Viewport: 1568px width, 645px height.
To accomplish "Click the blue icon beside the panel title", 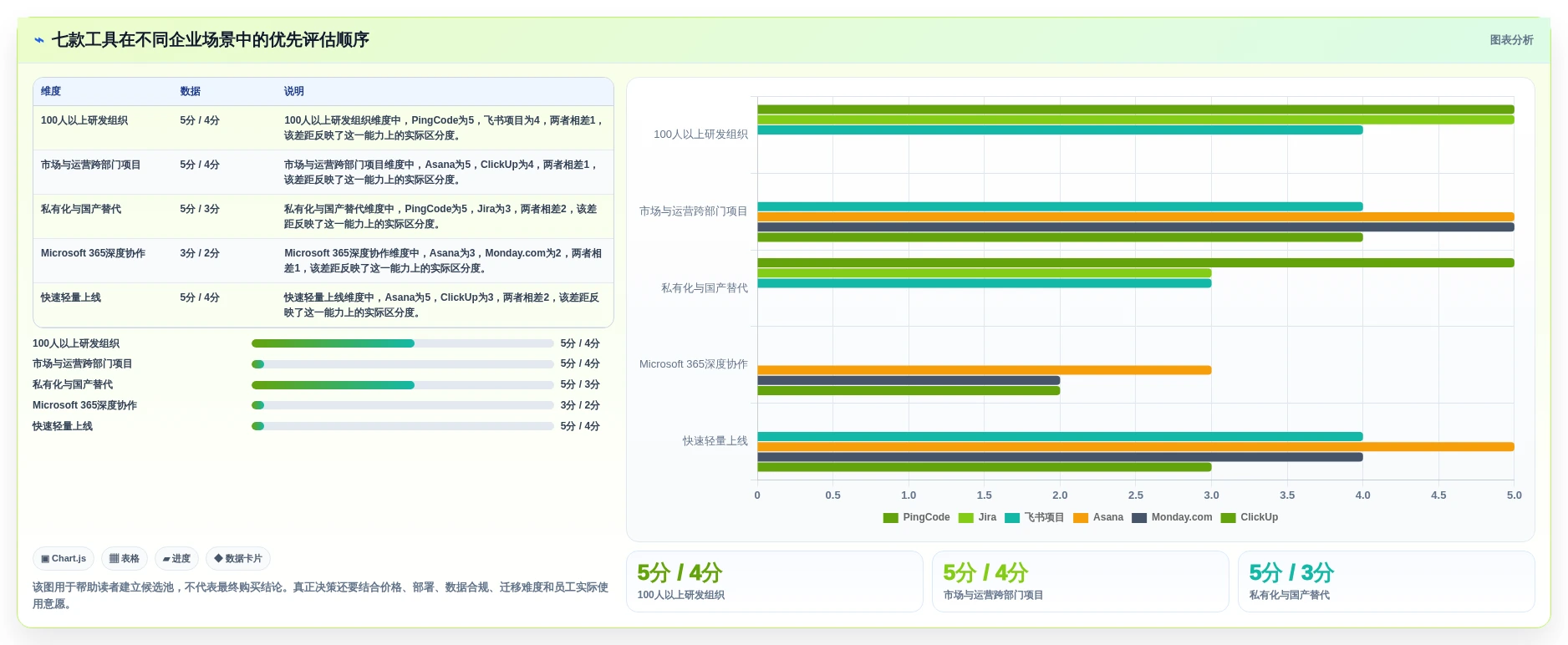I will [39, 40].
